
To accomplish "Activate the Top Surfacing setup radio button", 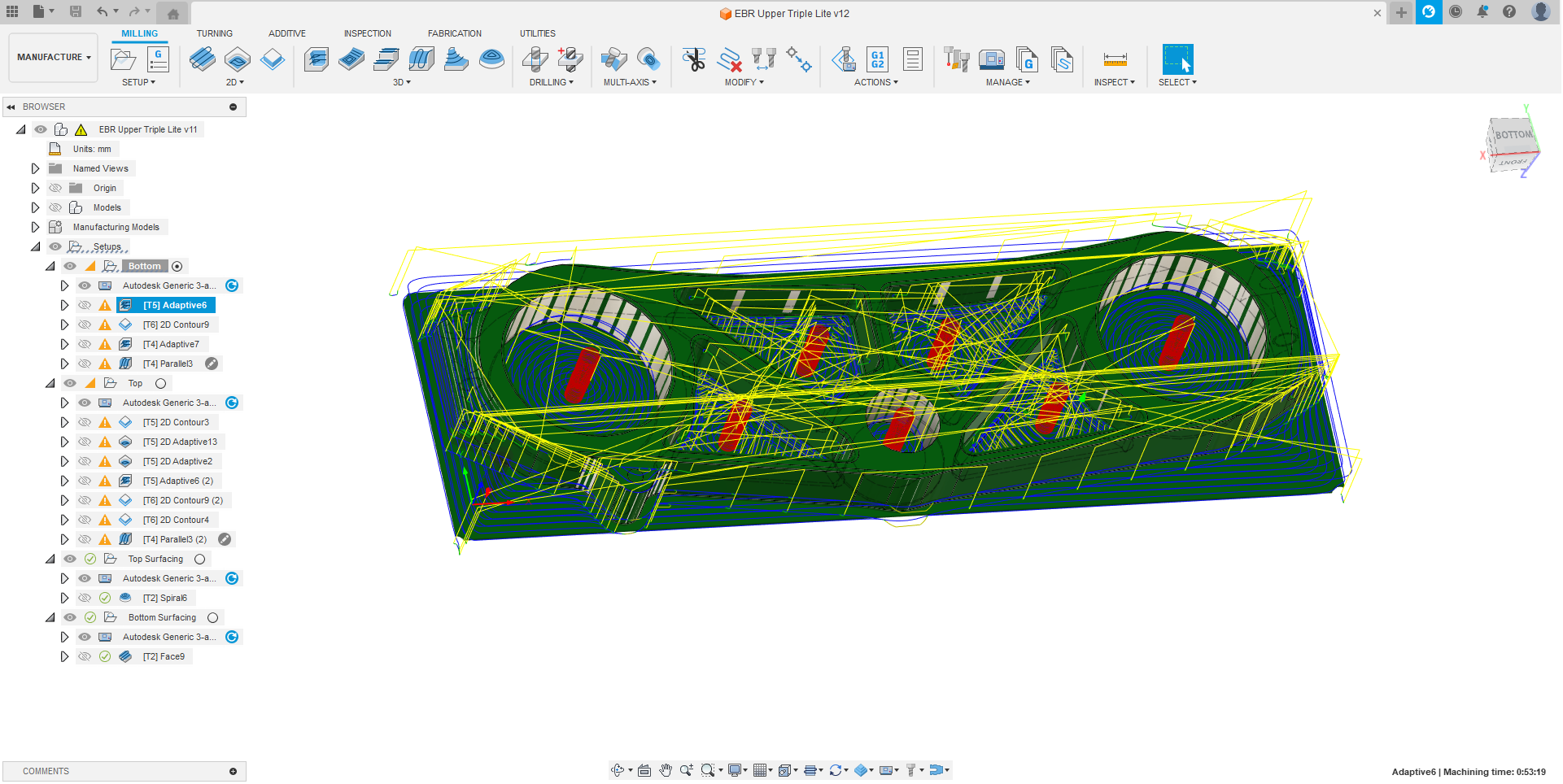I will coord(199,559).
